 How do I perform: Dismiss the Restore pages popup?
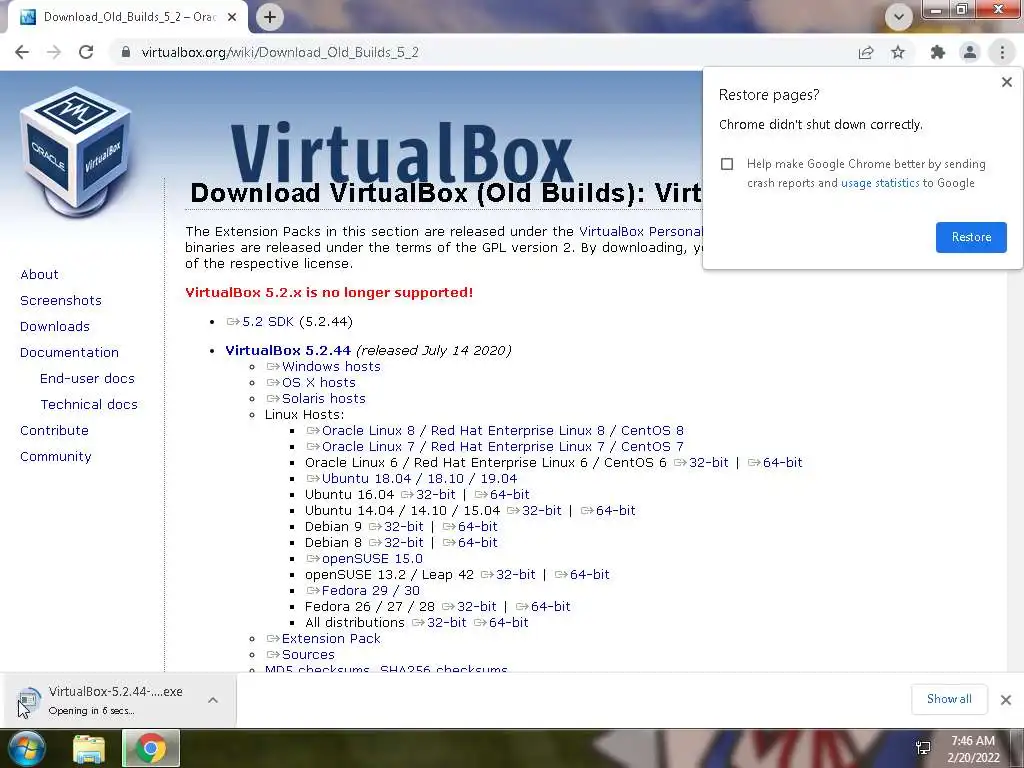click(1006, 82)
